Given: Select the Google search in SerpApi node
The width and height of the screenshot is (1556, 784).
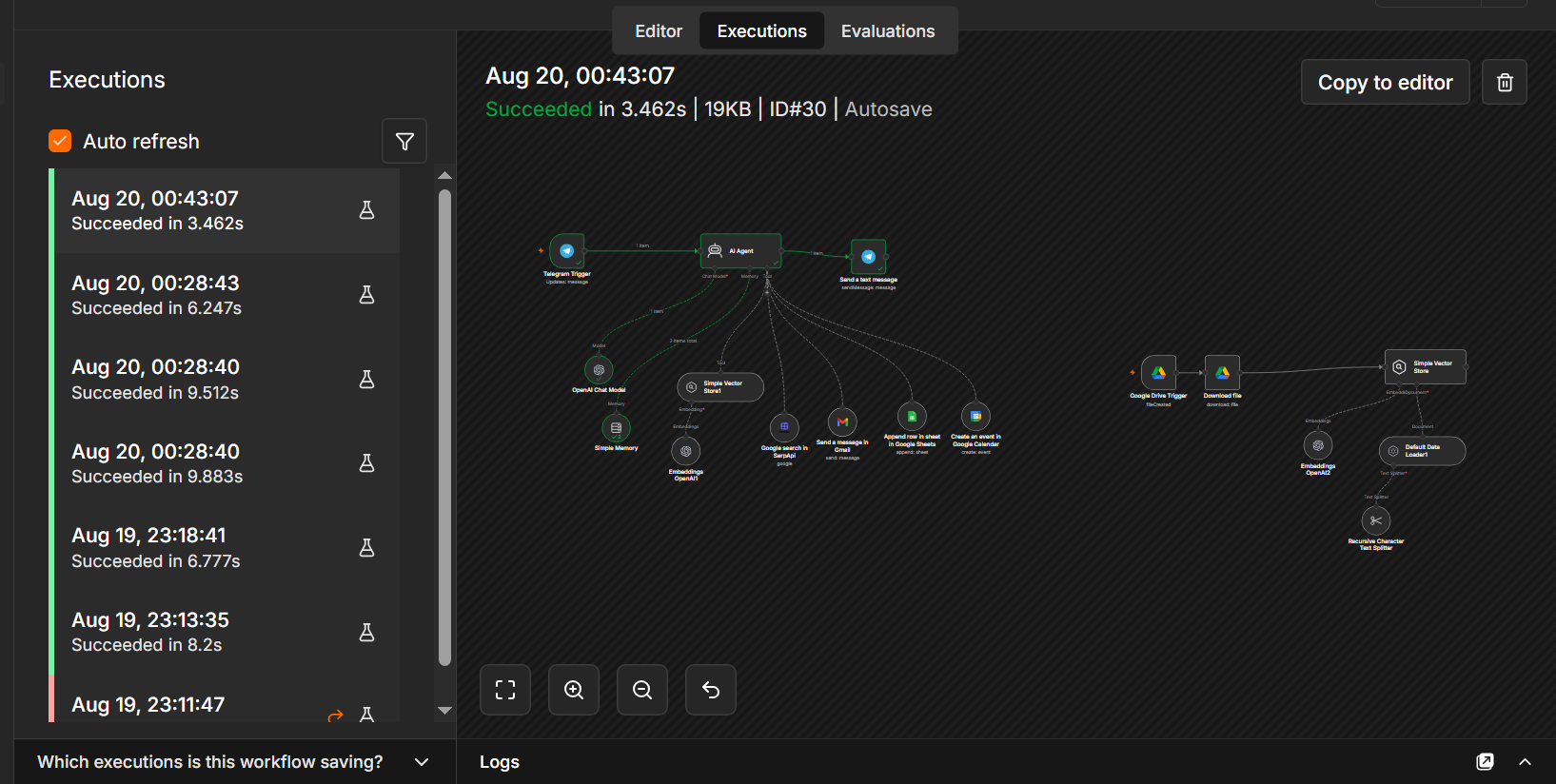Looking at the screenshot, I should pyautogui.click(x=784, y=427).
